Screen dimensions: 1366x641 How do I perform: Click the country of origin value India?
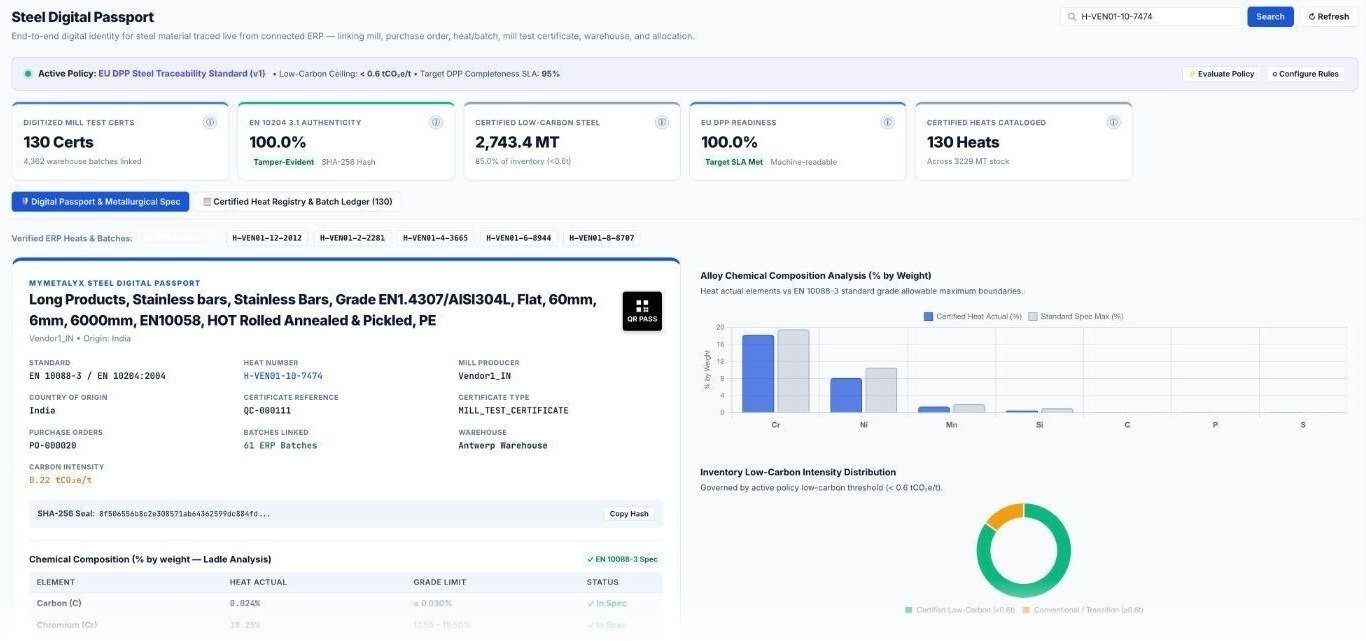click(42, 410)
